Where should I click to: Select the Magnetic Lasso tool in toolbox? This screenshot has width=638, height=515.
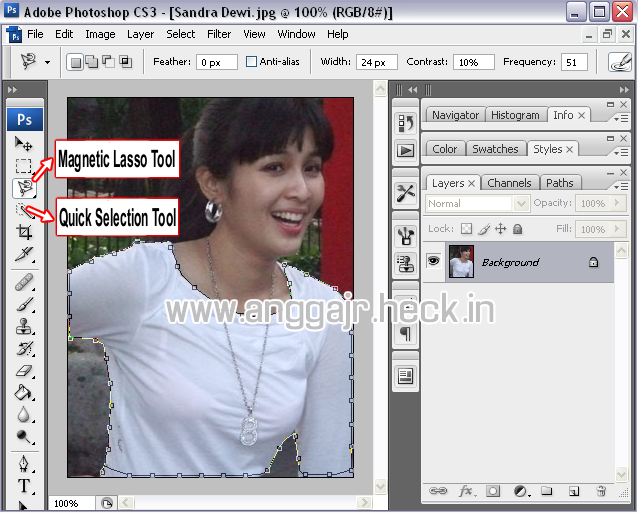tap(24, 188)
